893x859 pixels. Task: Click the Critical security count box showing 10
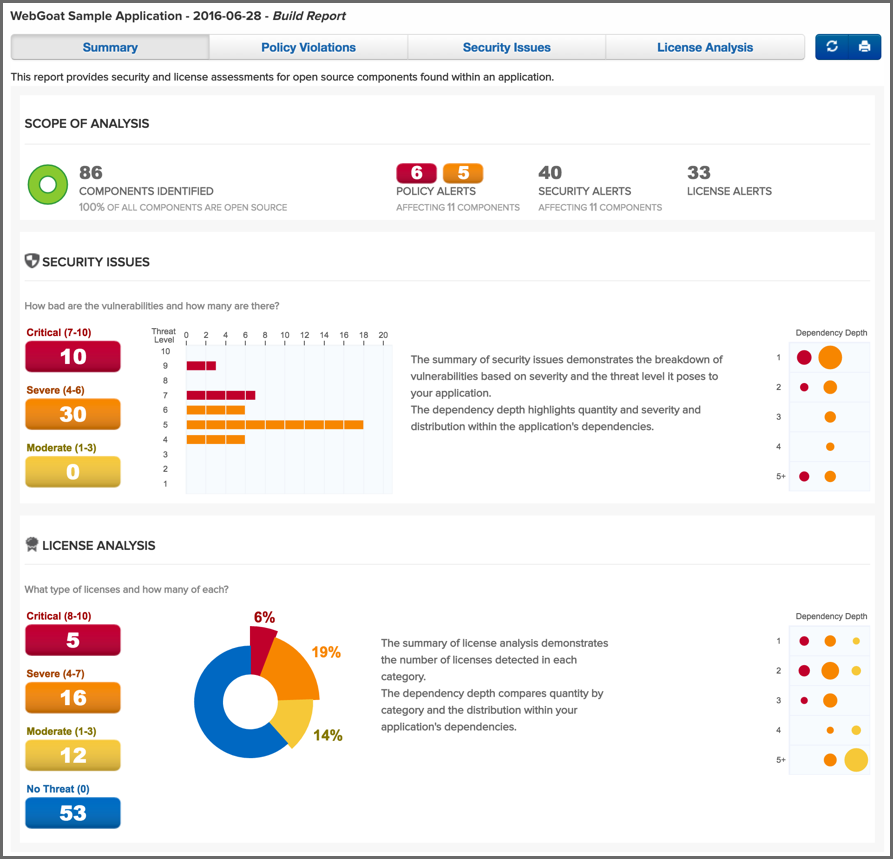pyautogui.click(x=73, y=357)
